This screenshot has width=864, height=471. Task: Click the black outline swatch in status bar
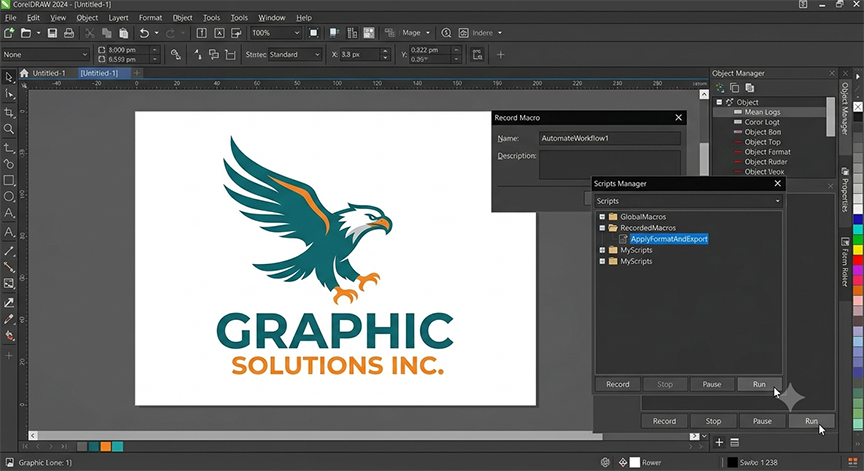pyautogui.click(x=732, y=462)
